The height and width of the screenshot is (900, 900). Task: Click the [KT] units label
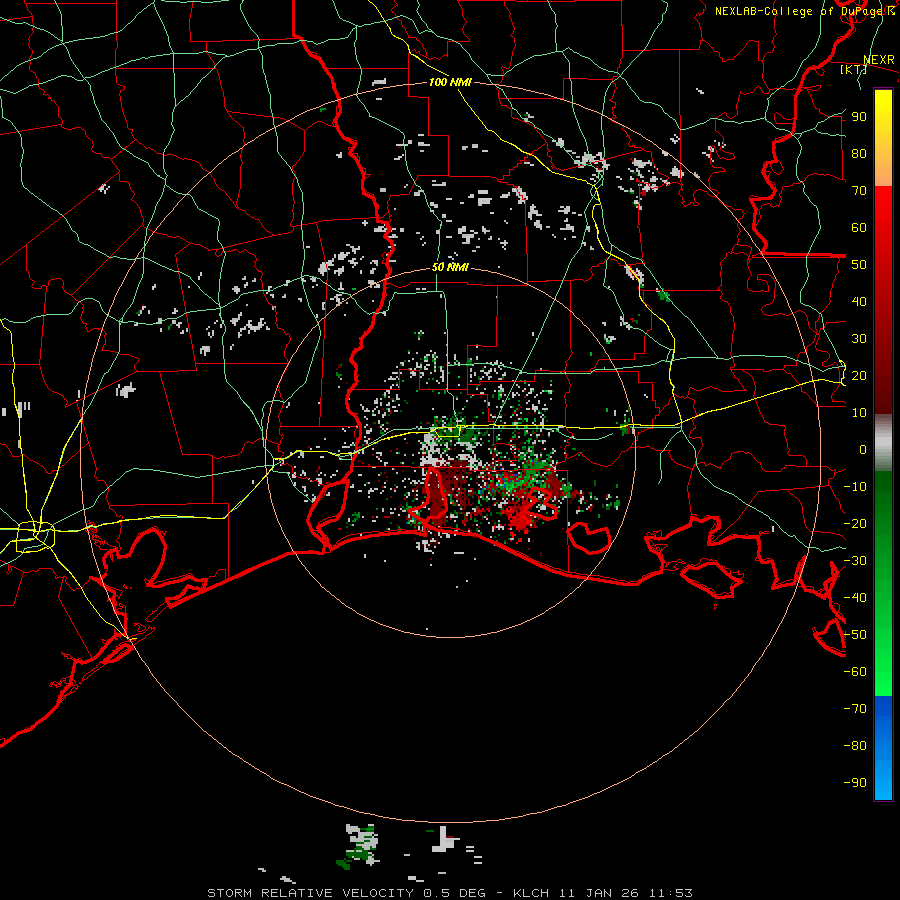tap(853, 69)
